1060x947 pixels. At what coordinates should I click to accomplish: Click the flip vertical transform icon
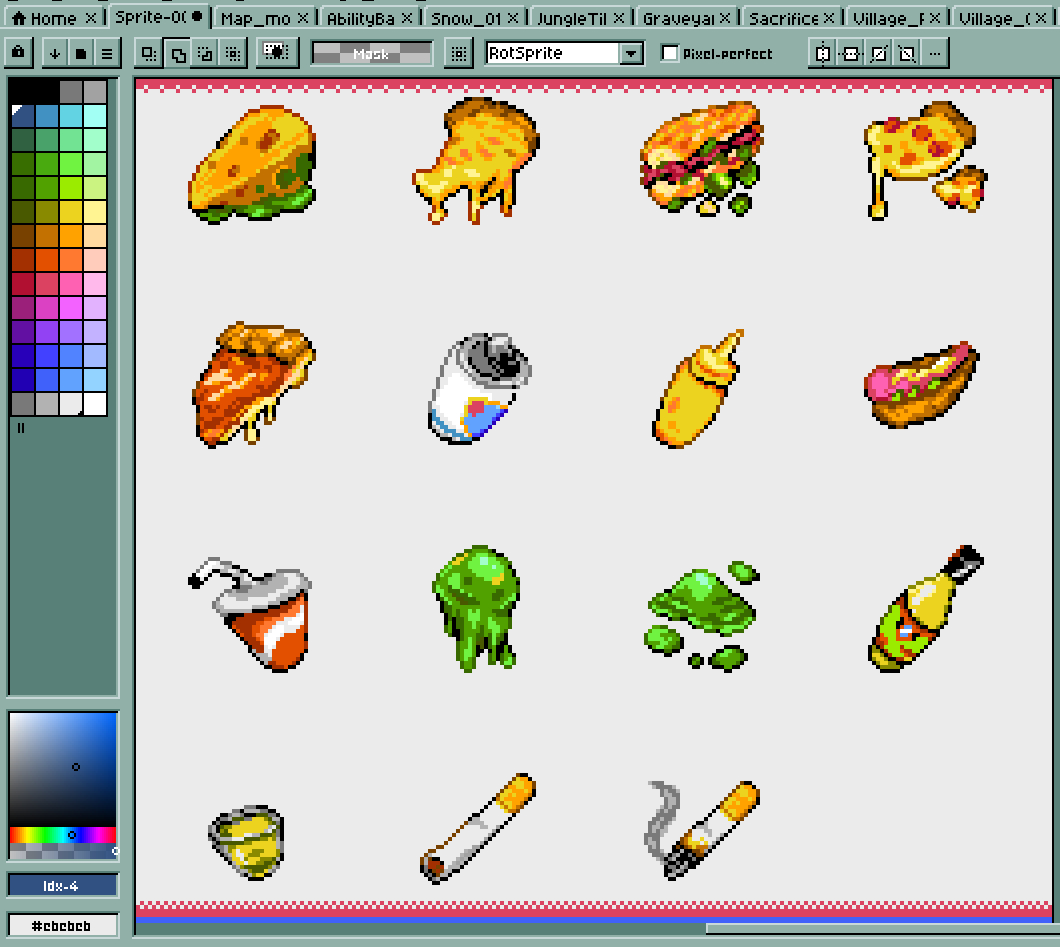tap(851, 53)
